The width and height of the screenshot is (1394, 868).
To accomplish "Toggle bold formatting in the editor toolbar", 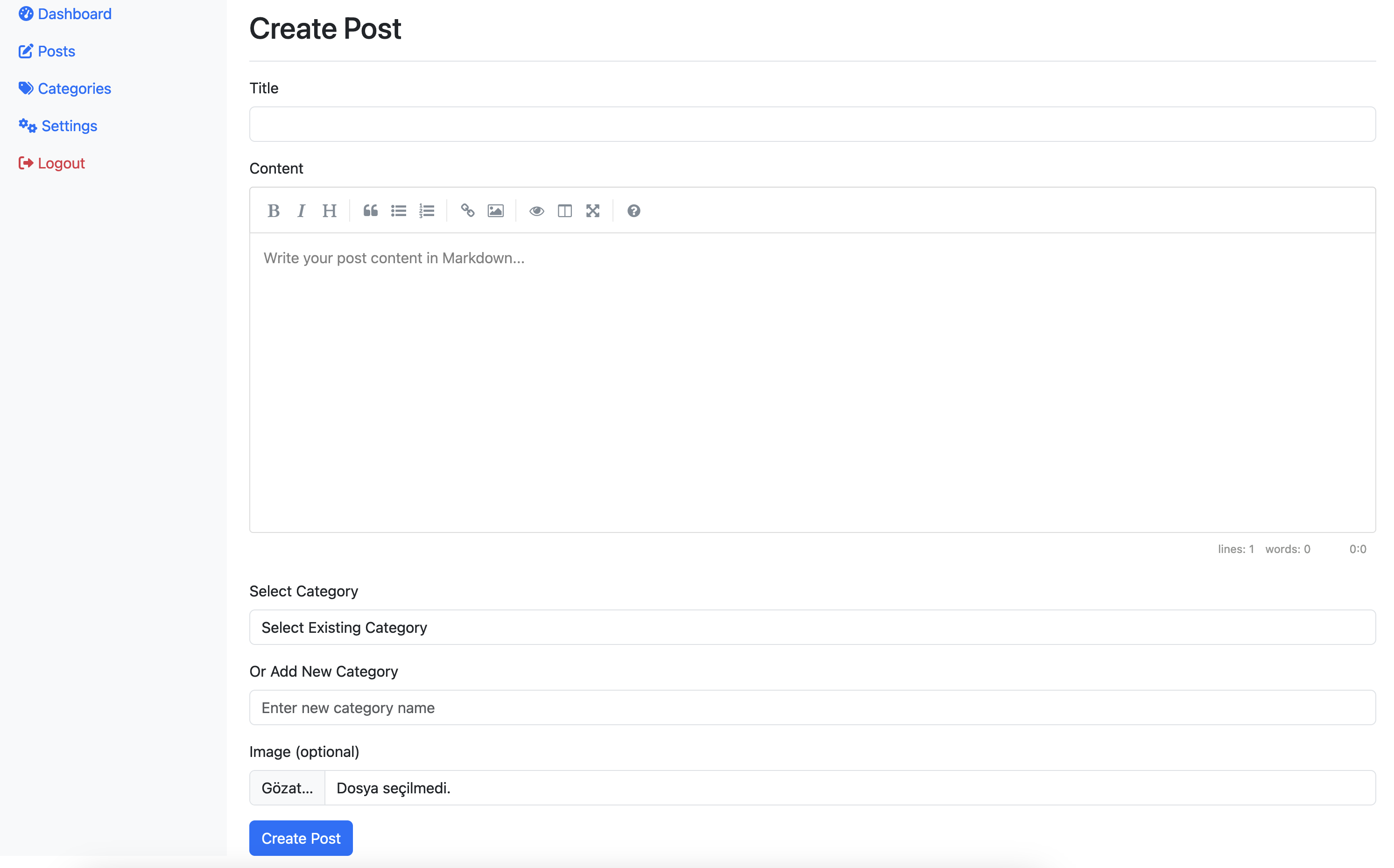I will click(x=273, y=210).
